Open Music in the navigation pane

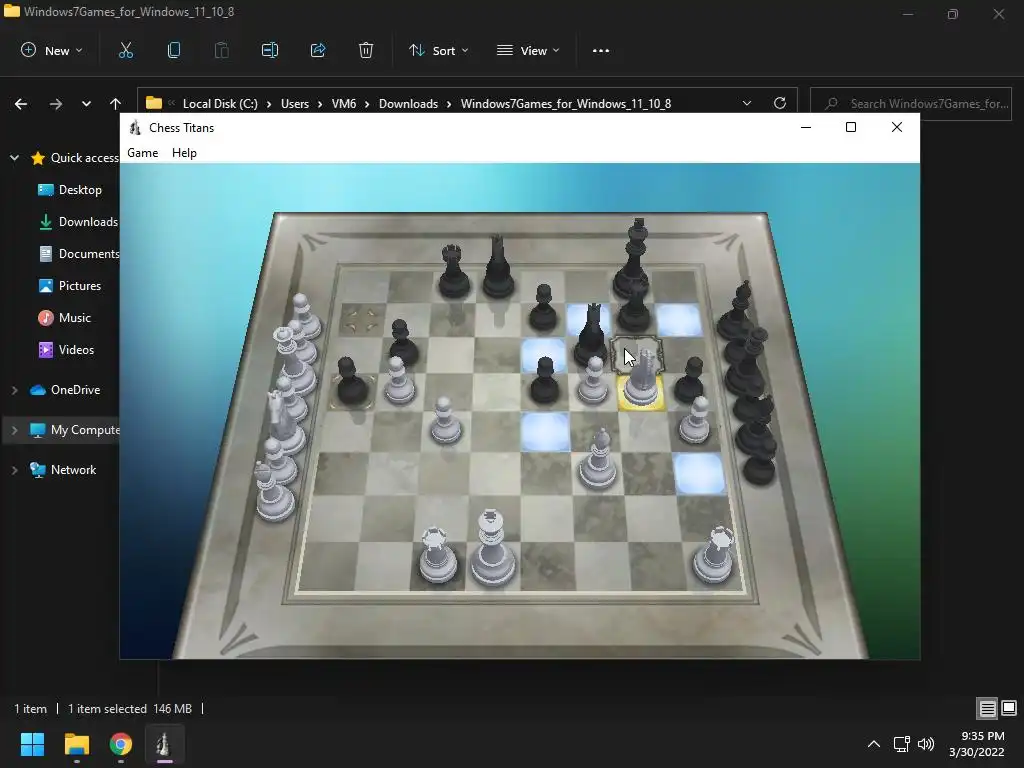[65, 318]
